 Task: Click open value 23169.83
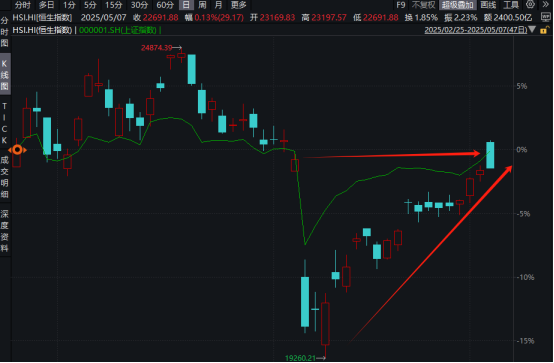(277, 17)
